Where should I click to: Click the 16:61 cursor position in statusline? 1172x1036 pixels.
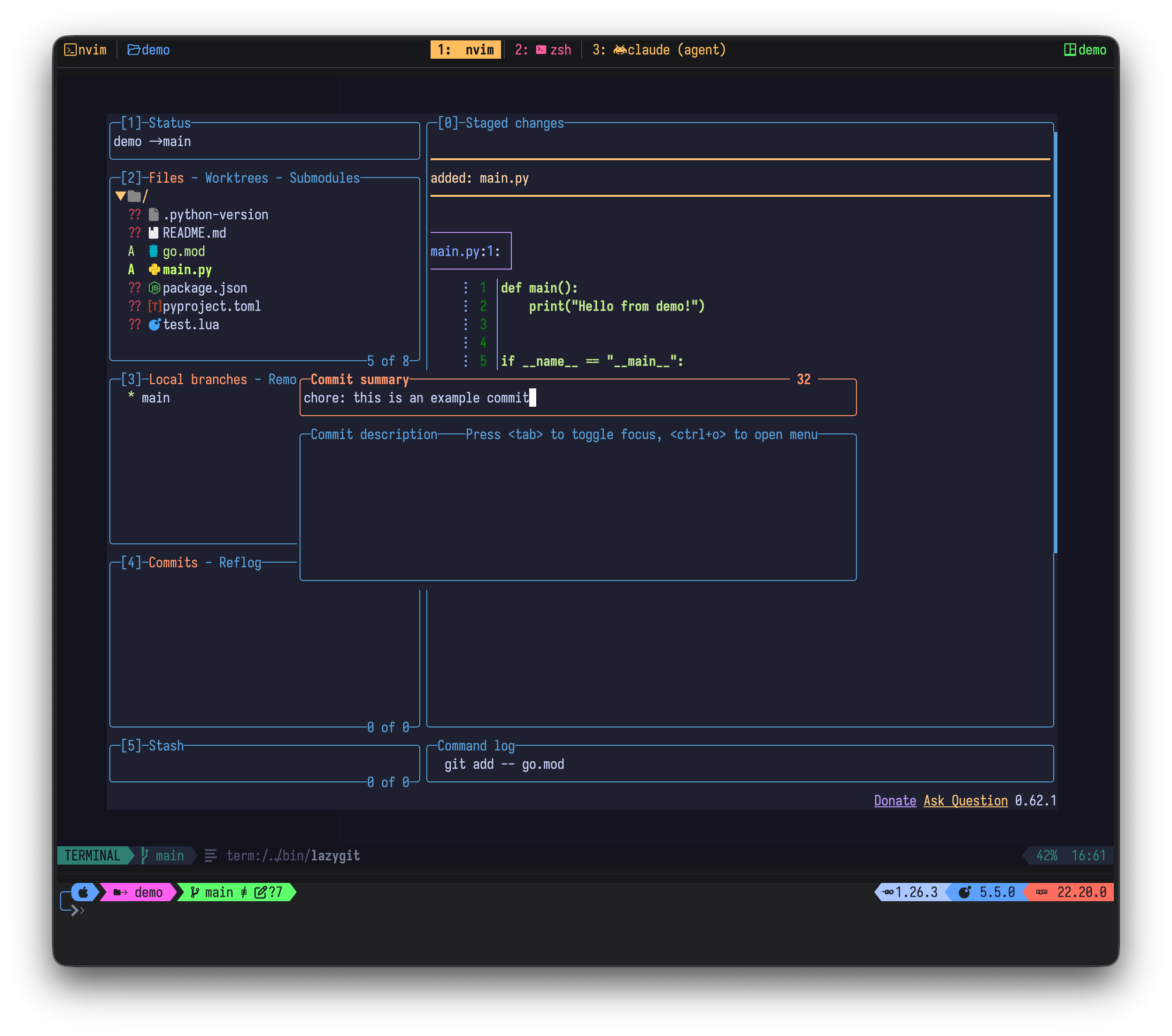pos(1088,855)
